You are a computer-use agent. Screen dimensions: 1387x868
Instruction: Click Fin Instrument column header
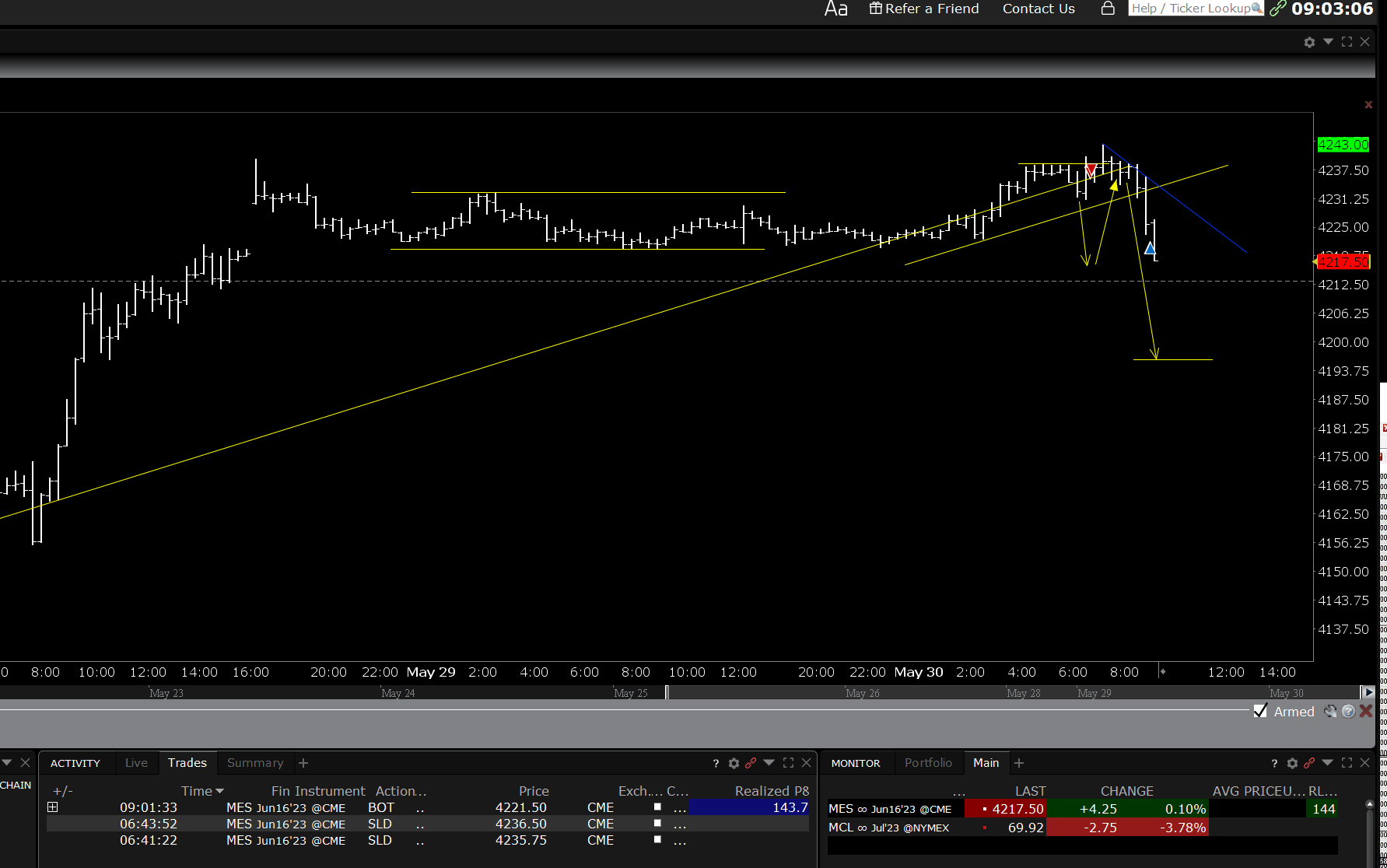[318, 791]
